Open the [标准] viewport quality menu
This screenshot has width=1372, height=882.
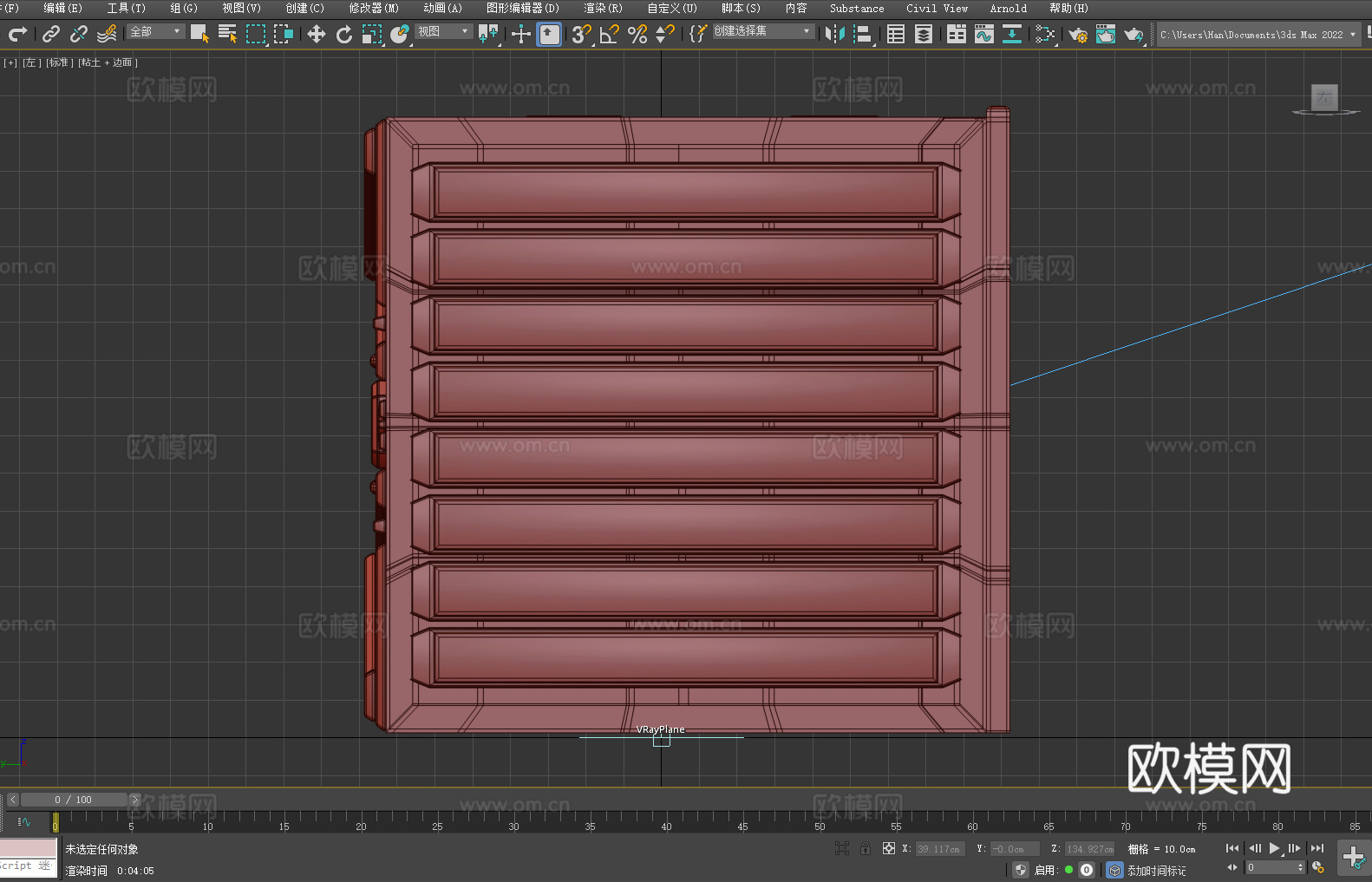(x=59, y=62)
